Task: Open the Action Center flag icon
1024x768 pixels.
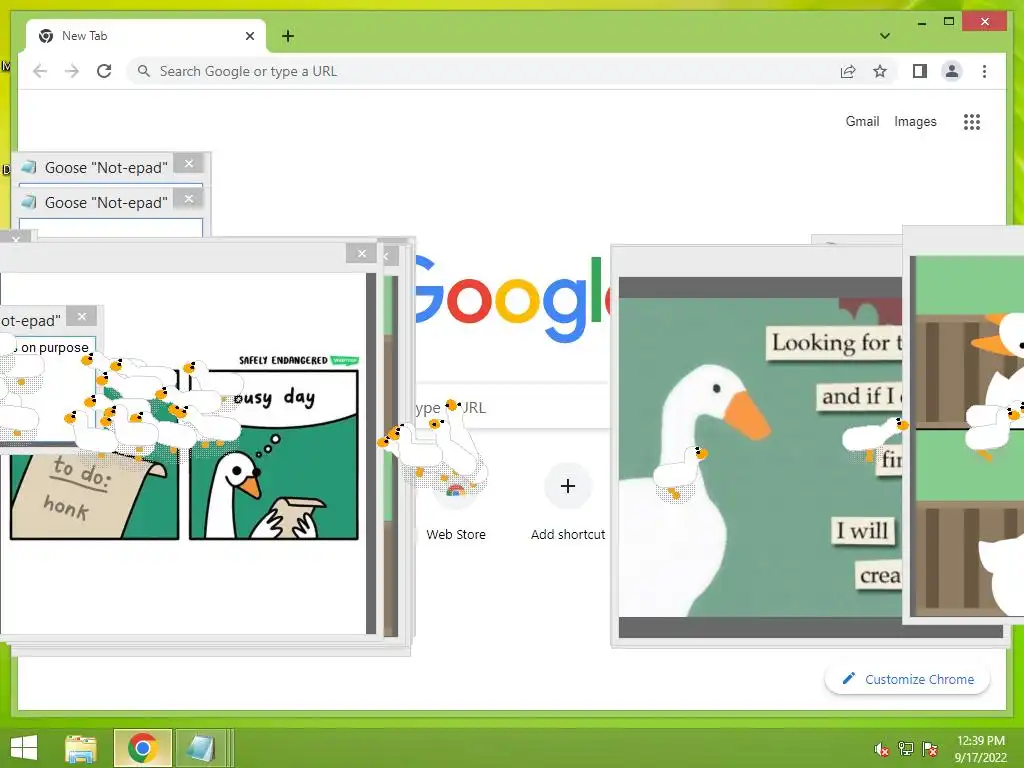Action: [x=930, y=749]
